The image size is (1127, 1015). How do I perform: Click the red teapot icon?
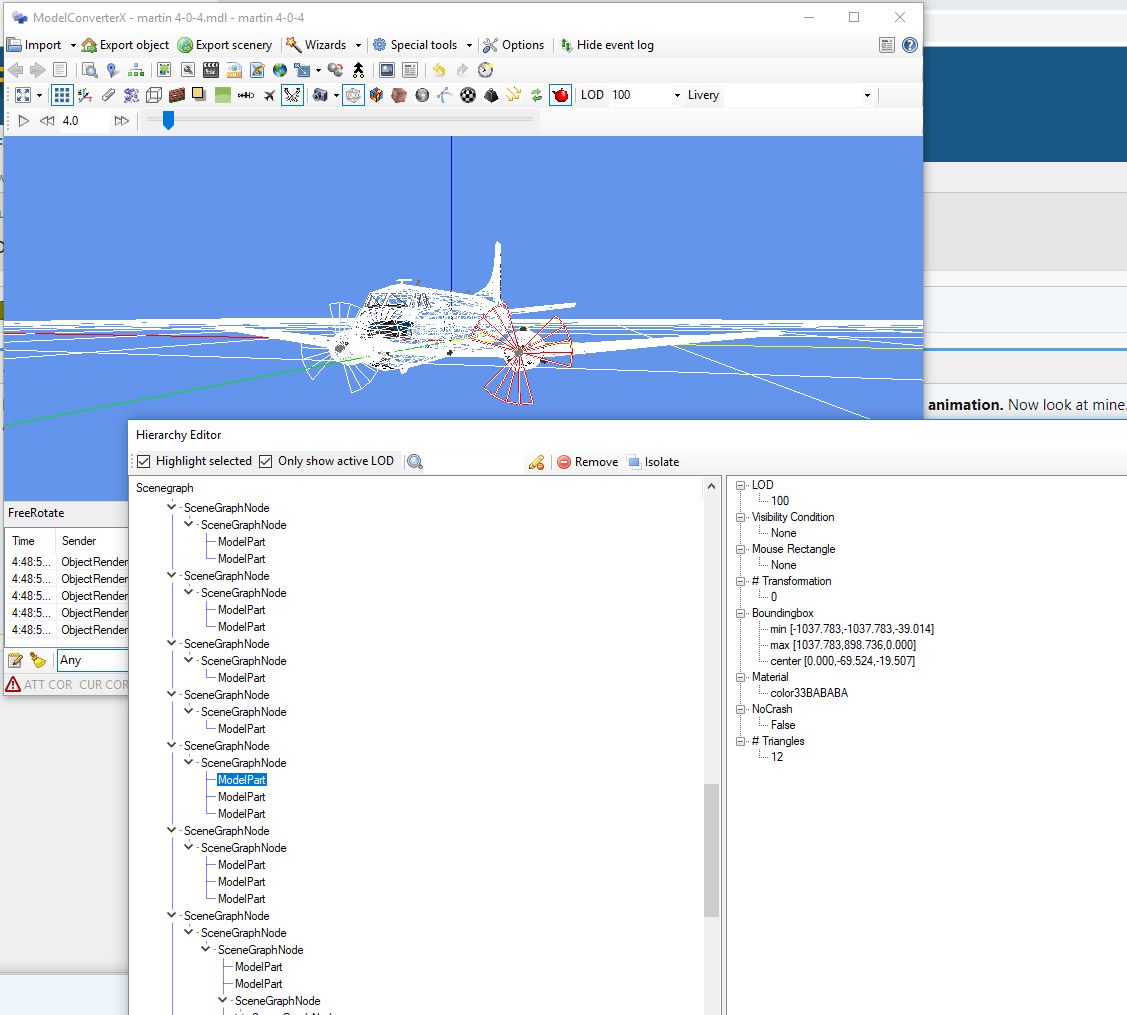click(560, 95)
